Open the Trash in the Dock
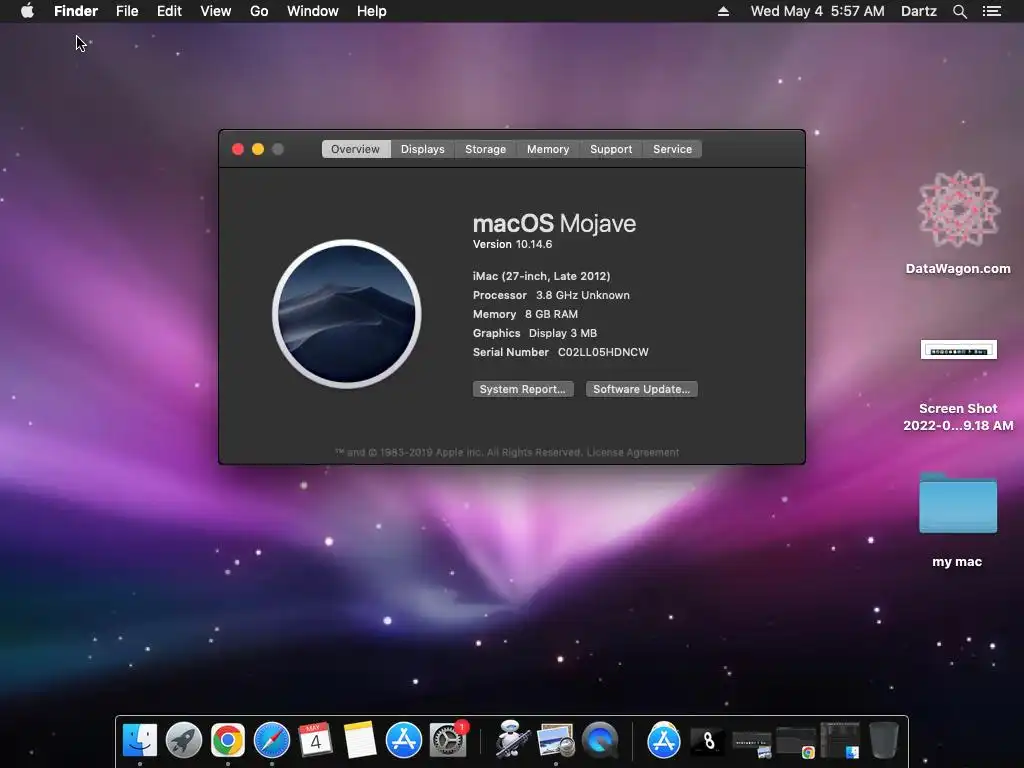Image resolution: width=1024 pixels, height=768 pixels. click(x=884, y=740)
